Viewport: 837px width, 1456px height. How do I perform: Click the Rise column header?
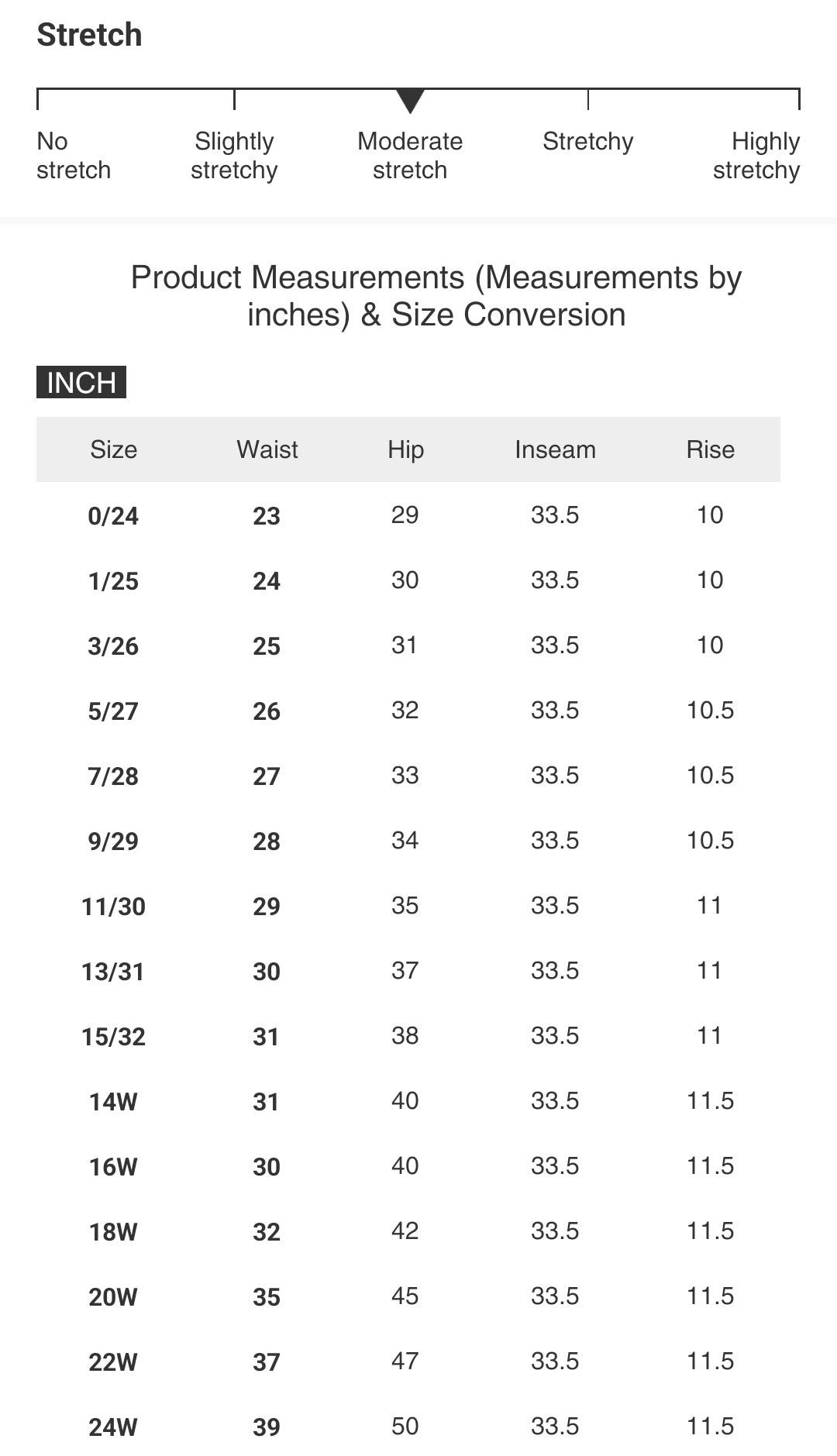click(710, 449)
